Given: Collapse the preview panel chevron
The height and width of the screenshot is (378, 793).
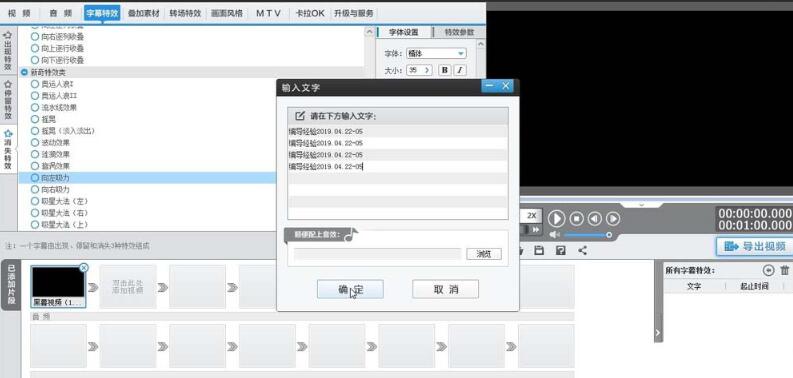Looking at the screenshot, I should (x=641, y=204).
